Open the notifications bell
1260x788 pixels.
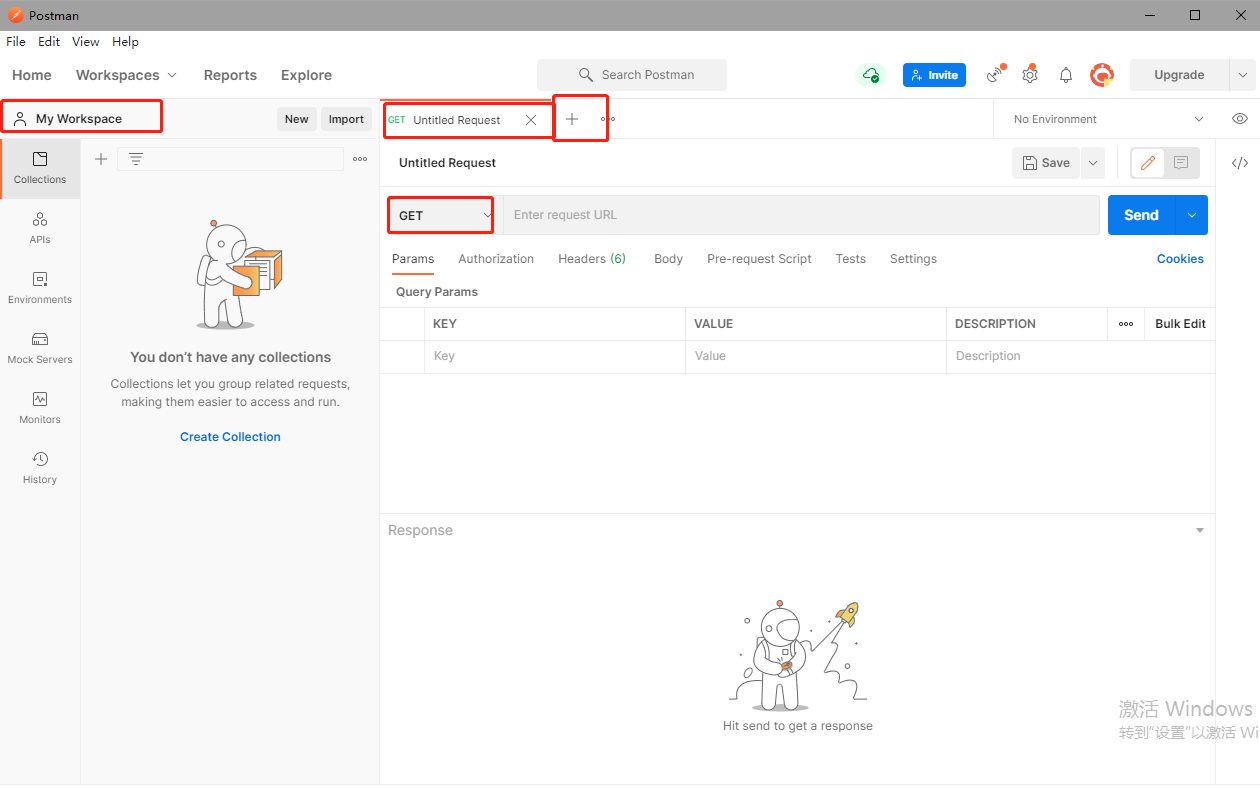[x=1066, y=75]
